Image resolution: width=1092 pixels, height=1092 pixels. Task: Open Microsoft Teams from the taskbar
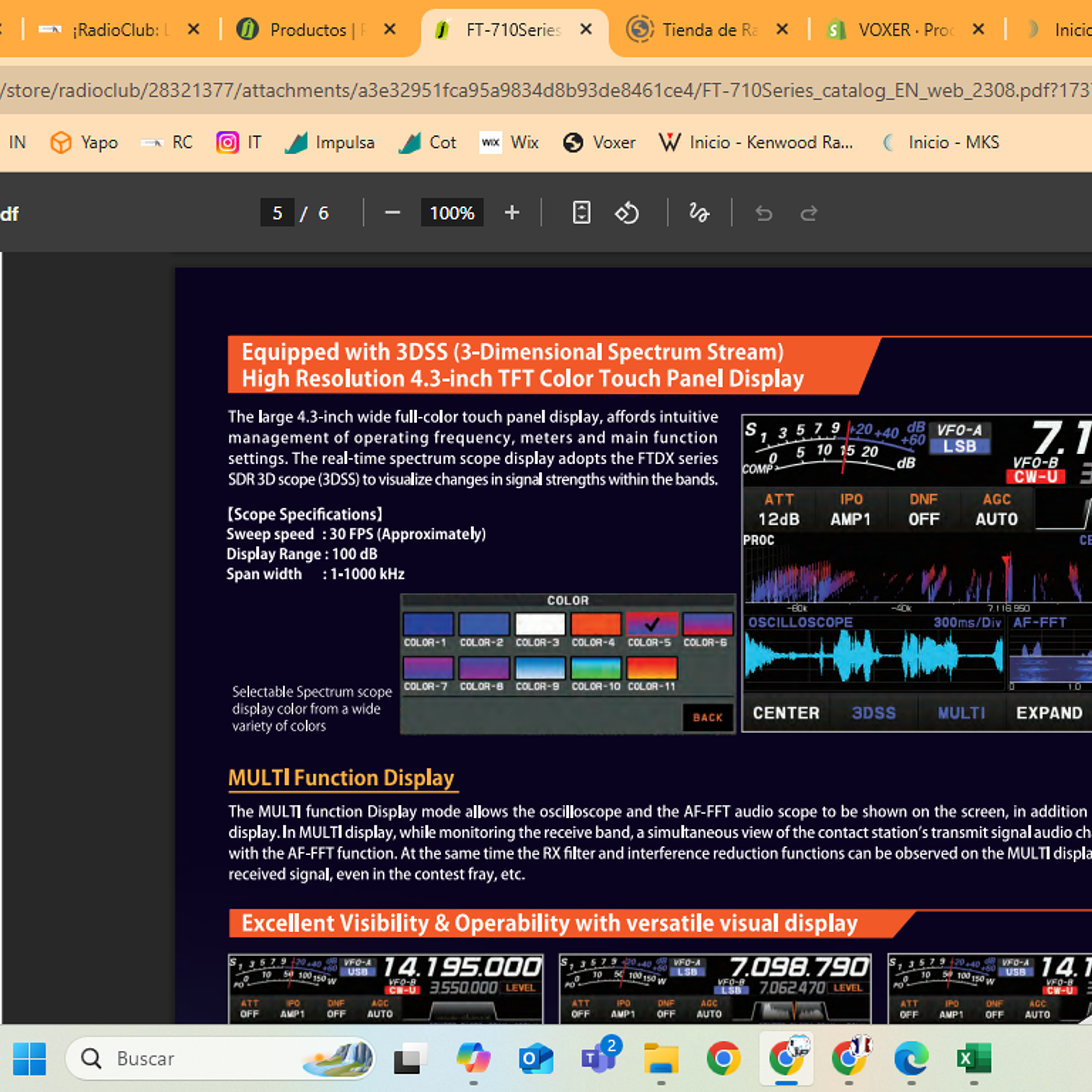click(x=598, y=1058)
